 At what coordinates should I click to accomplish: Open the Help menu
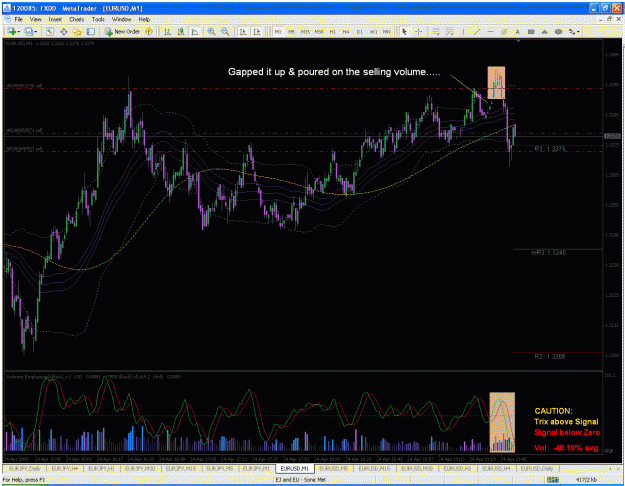point(144,19)
